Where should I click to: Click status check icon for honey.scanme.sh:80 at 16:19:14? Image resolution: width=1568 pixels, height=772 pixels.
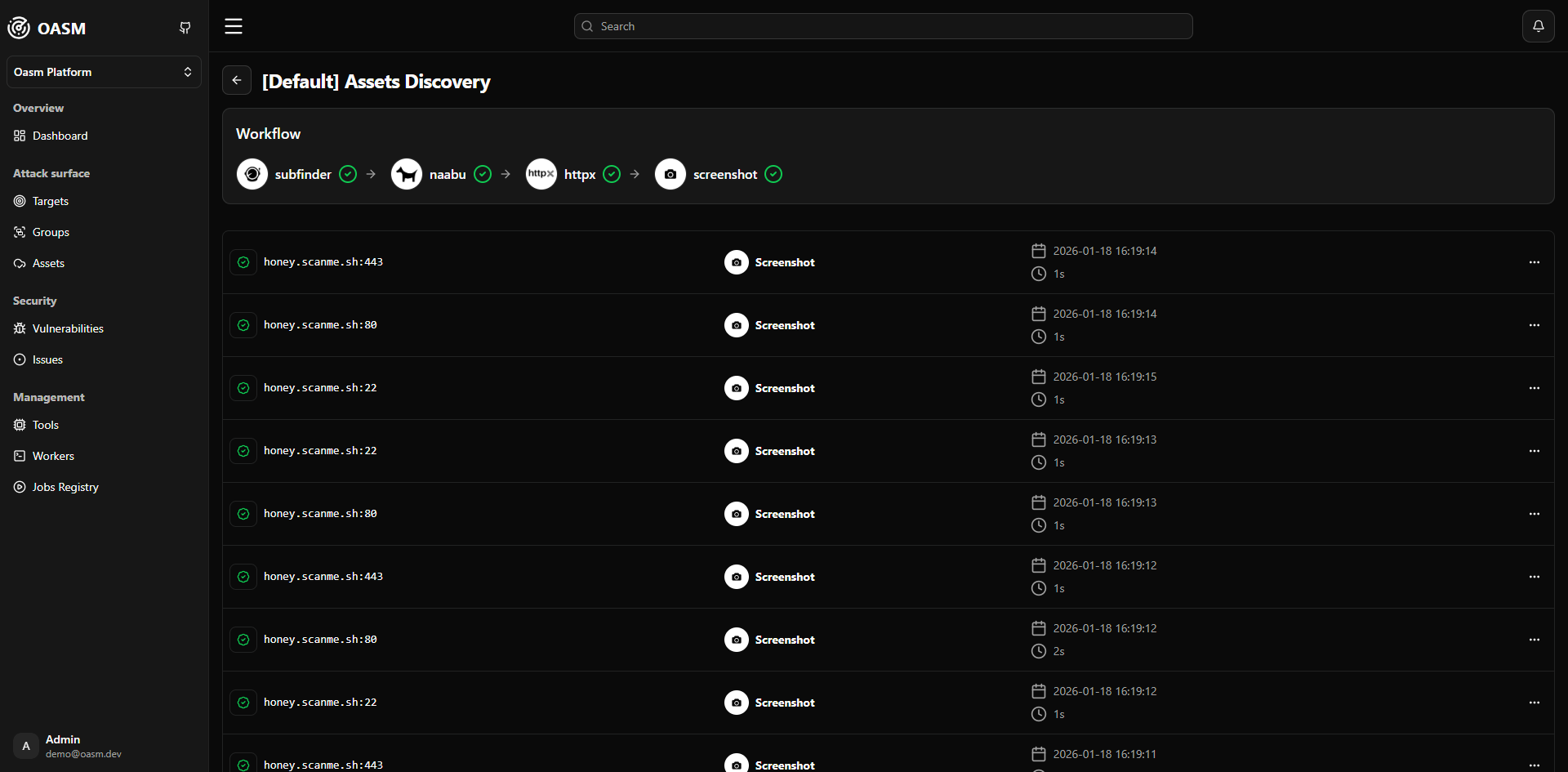tap(243, 325)
